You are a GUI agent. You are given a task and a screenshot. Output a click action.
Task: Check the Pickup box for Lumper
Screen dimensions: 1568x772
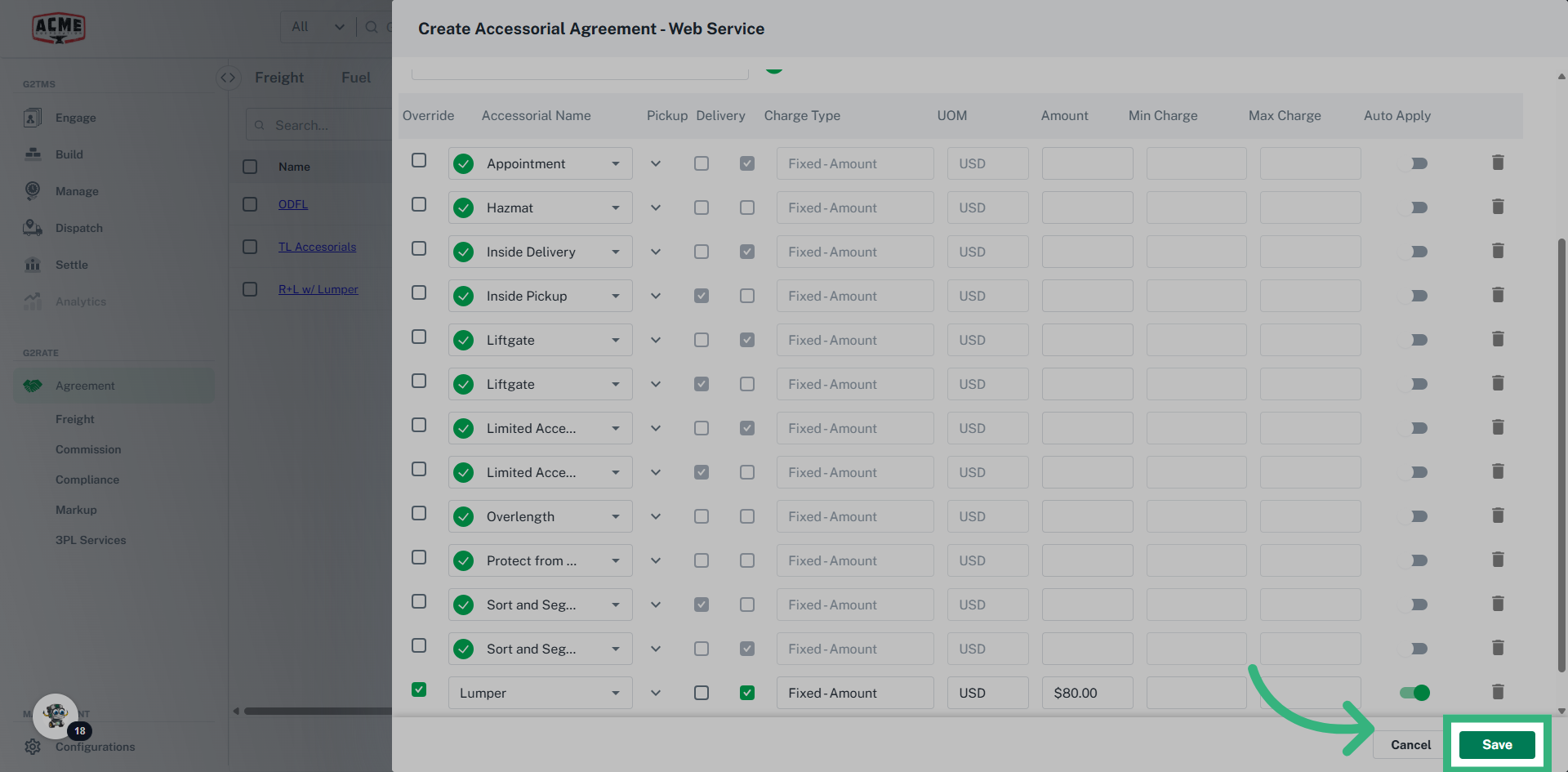coord(702,693)
